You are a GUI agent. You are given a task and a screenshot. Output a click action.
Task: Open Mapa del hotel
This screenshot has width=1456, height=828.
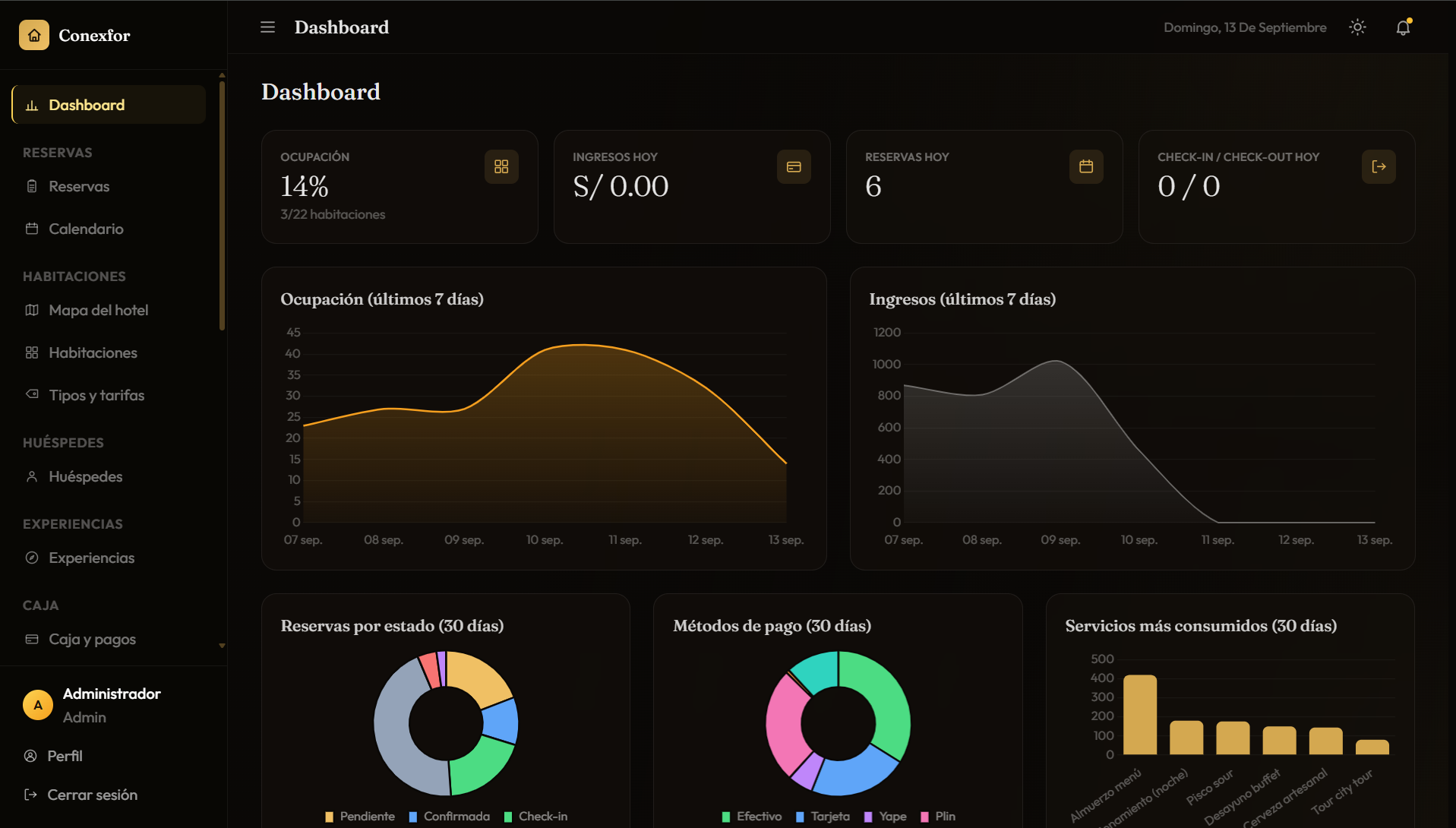click(109, 310)
